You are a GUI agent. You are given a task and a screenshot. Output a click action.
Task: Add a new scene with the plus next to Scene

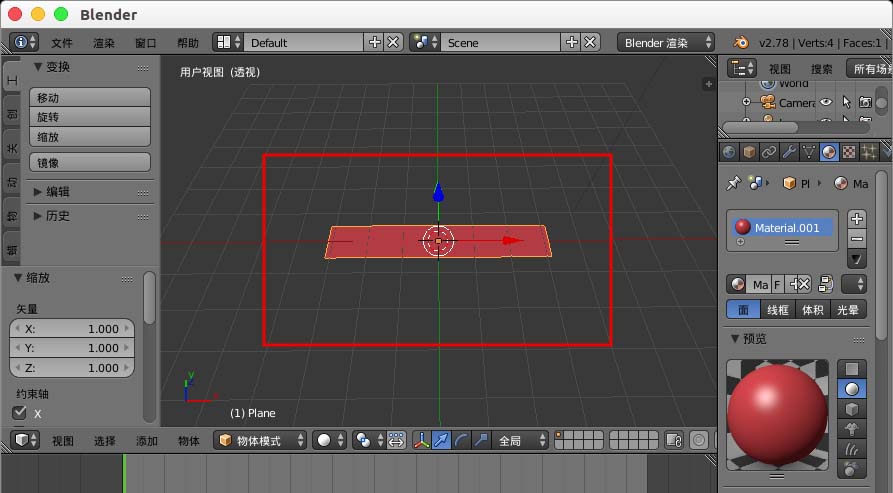coord(572,42)
